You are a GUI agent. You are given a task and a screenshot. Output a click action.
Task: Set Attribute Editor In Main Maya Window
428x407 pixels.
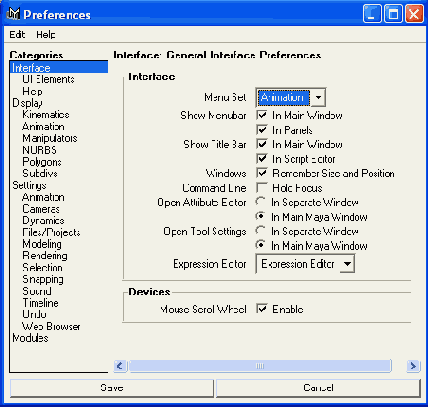(x=260, y=216)
